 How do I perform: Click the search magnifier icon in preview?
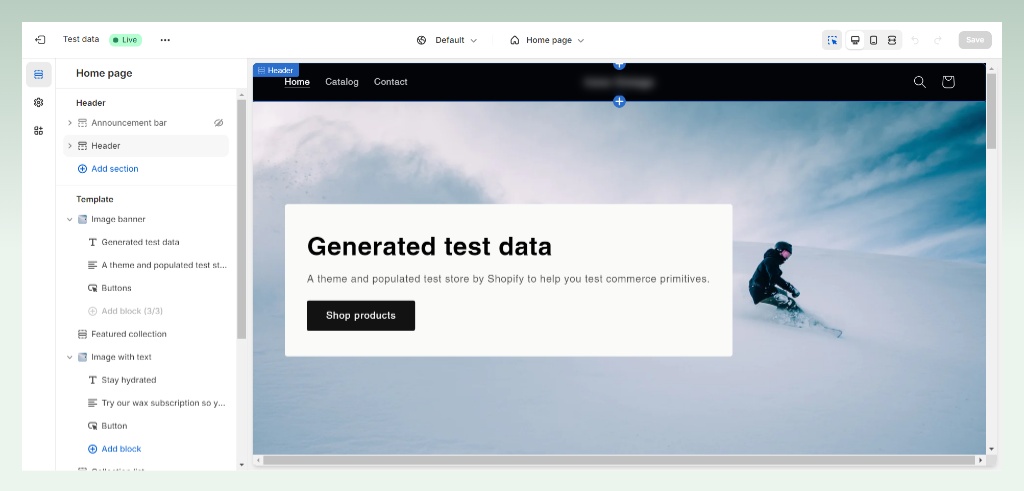(x=920, y=82)
